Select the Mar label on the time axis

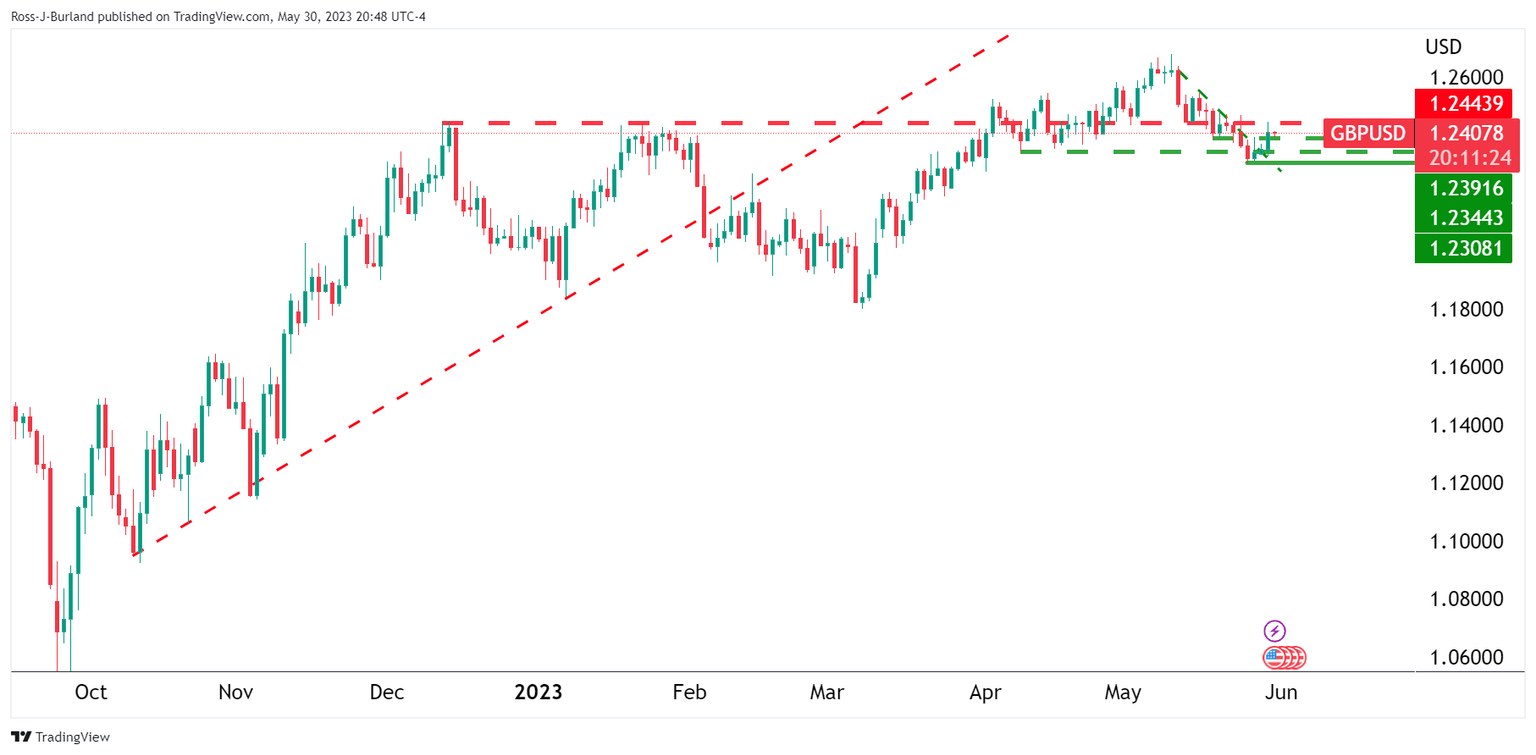click(x=828, y=692)
